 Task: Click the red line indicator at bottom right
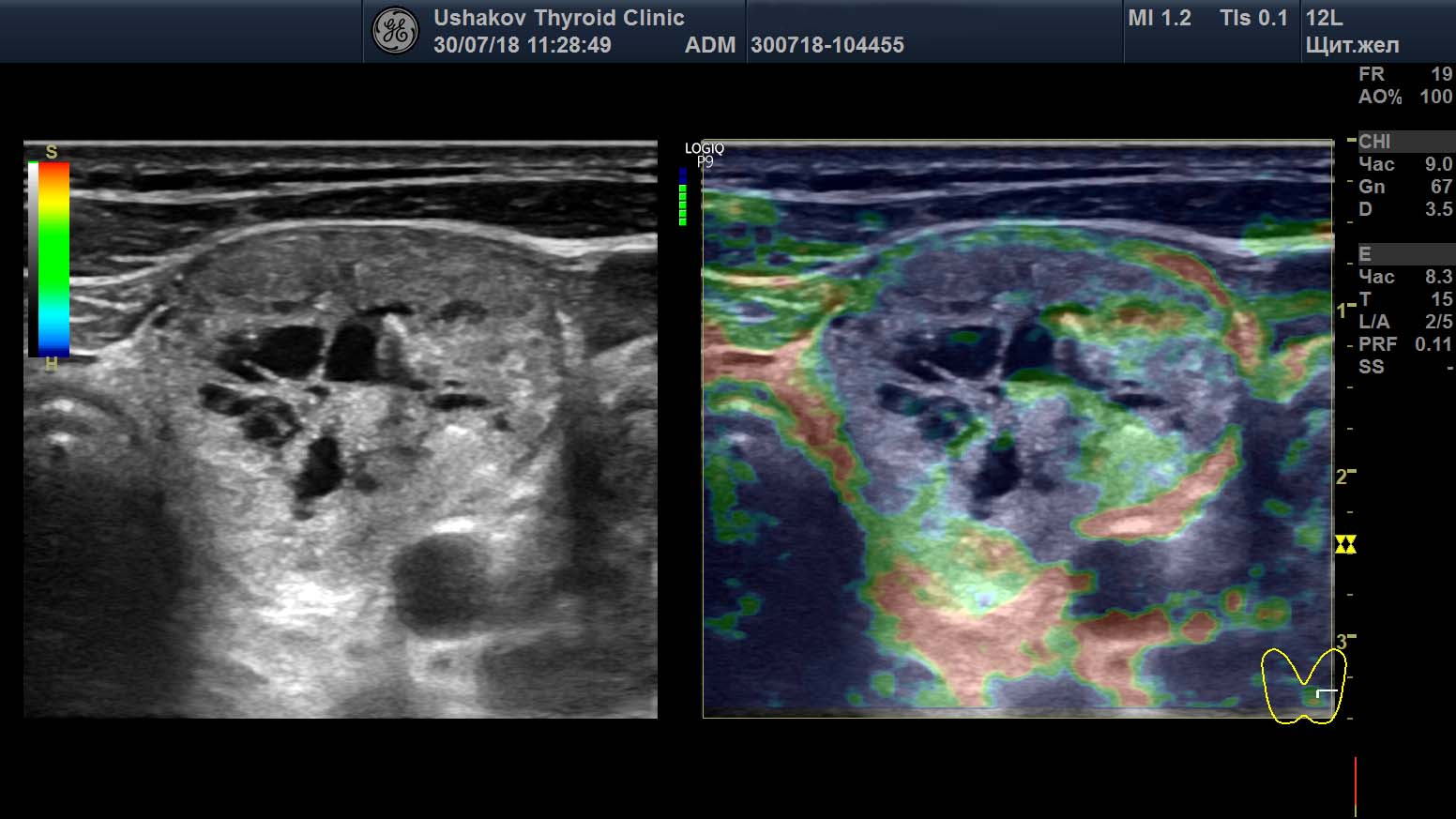coord(1356,786)
